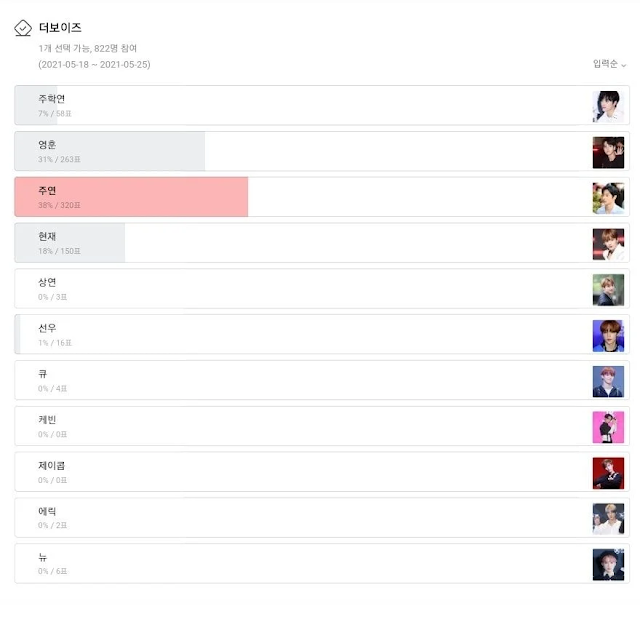
Task: Choose the 영훈 poll option
Action: coord(322,151)
